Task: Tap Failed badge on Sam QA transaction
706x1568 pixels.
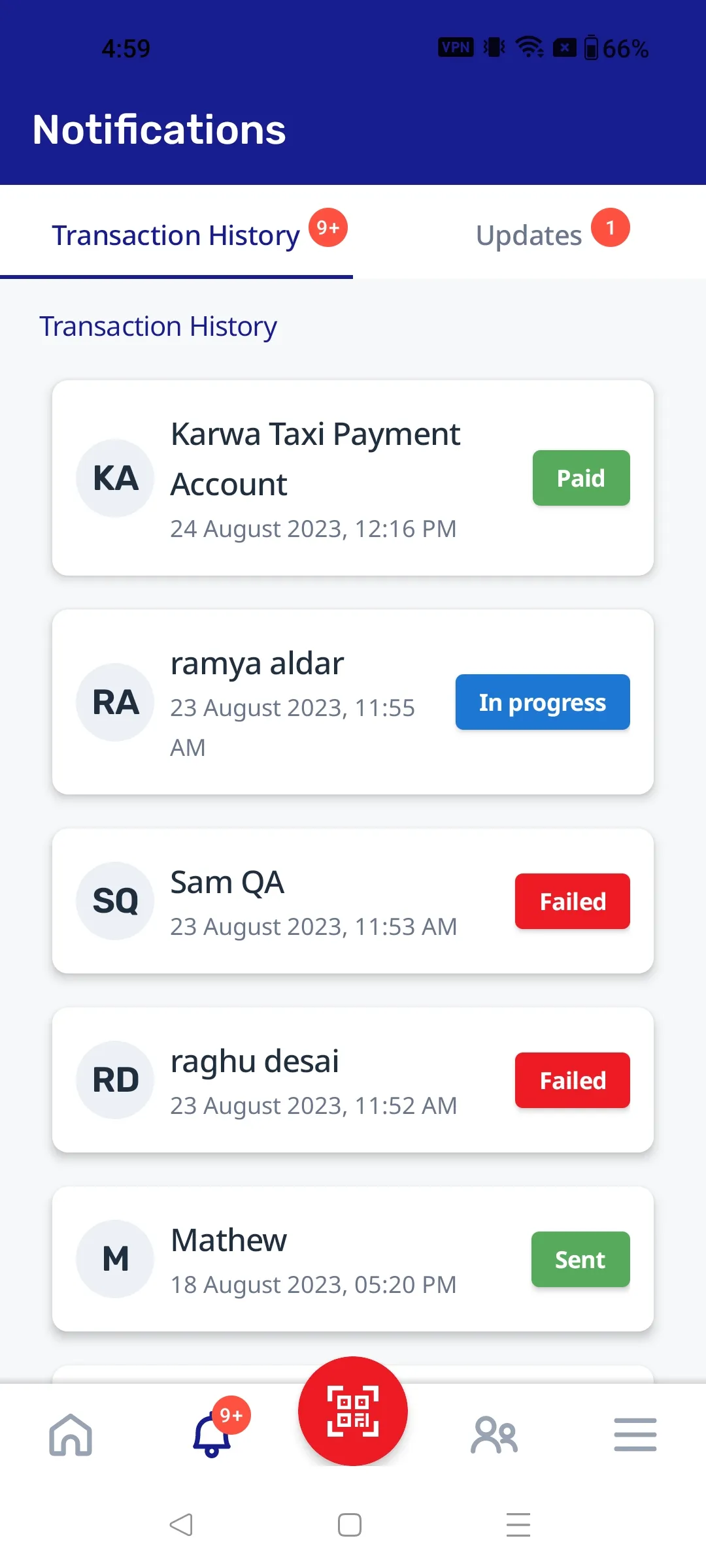Action: tap(573, 902)
